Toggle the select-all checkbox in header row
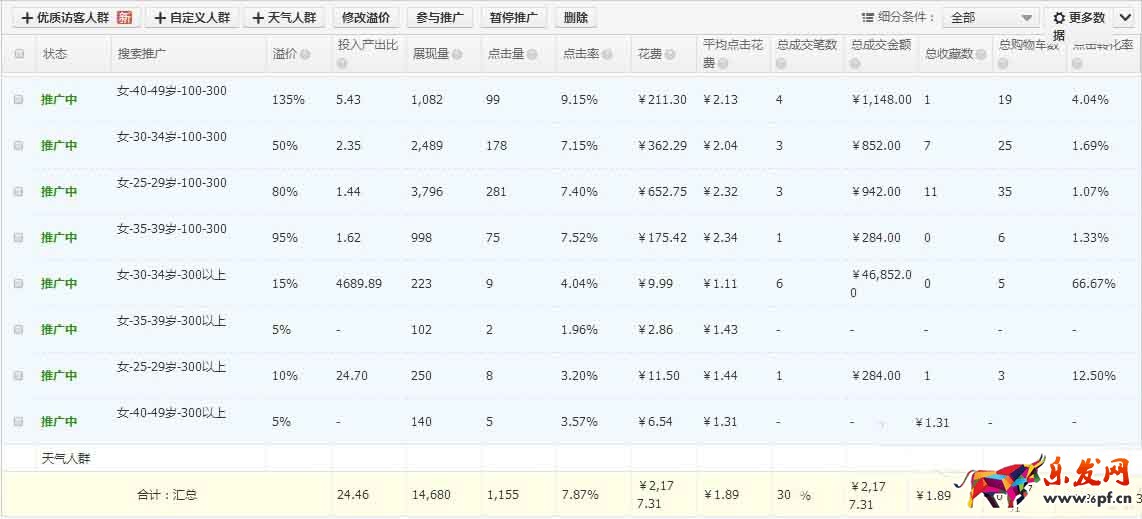The height and width of the screenshot is (519, 1142). coord(20,54)
